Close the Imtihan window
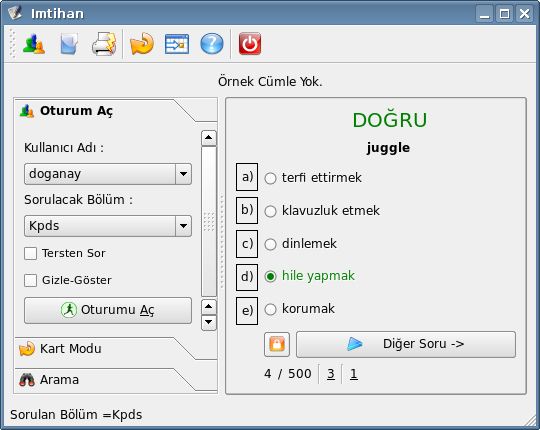Screen dimensions: 540x430 pos(525,14)
